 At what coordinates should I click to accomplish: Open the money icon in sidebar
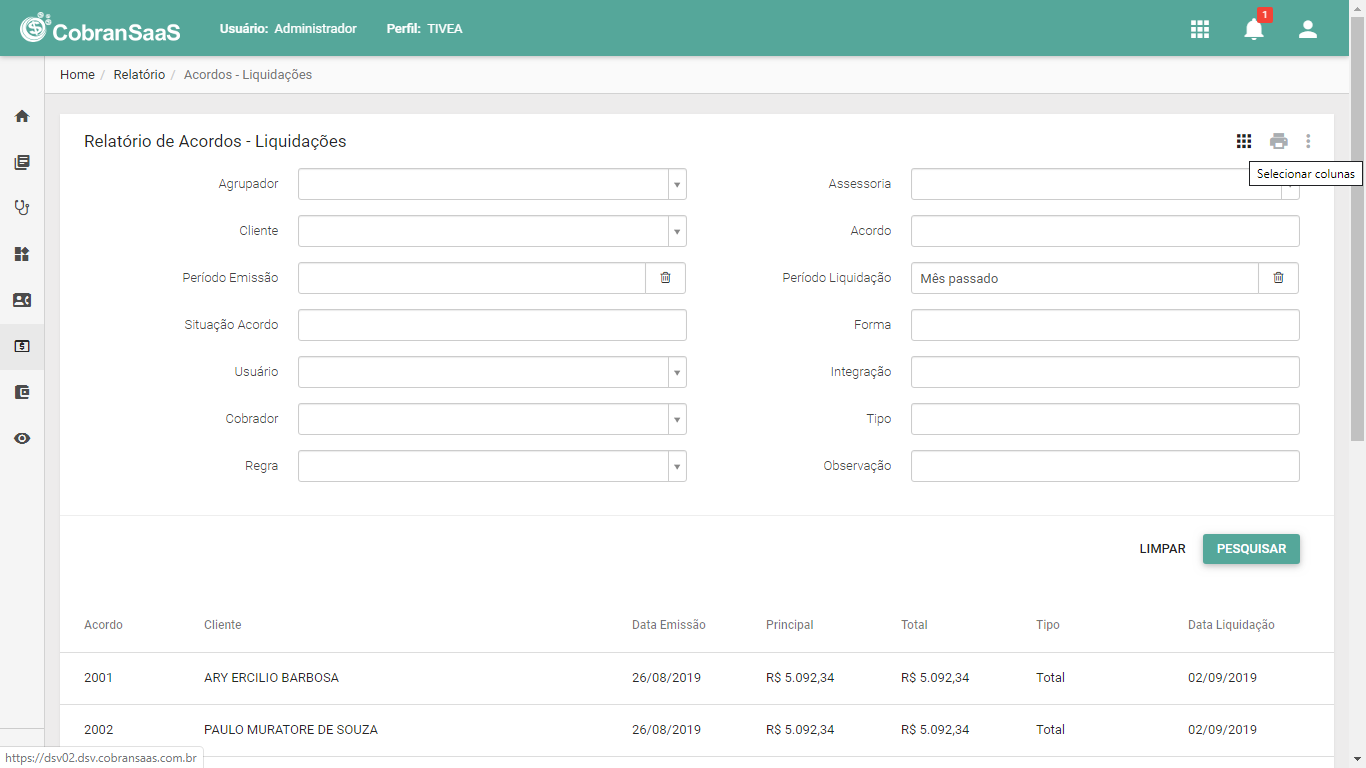coord(22,346)
